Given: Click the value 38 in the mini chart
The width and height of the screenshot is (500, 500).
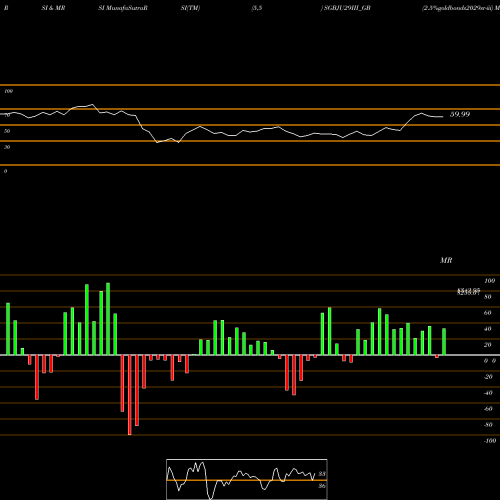Looking at the screenshot, I should tap(322, 474).
